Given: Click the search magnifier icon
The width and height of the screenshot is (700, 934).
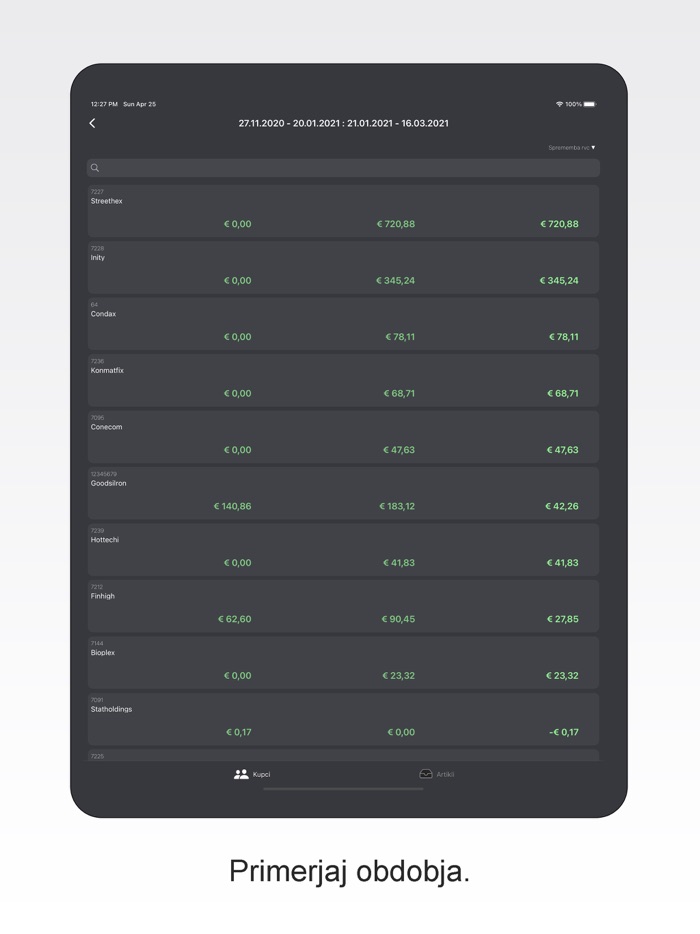Looking at the screenshot, I should 95,168.
